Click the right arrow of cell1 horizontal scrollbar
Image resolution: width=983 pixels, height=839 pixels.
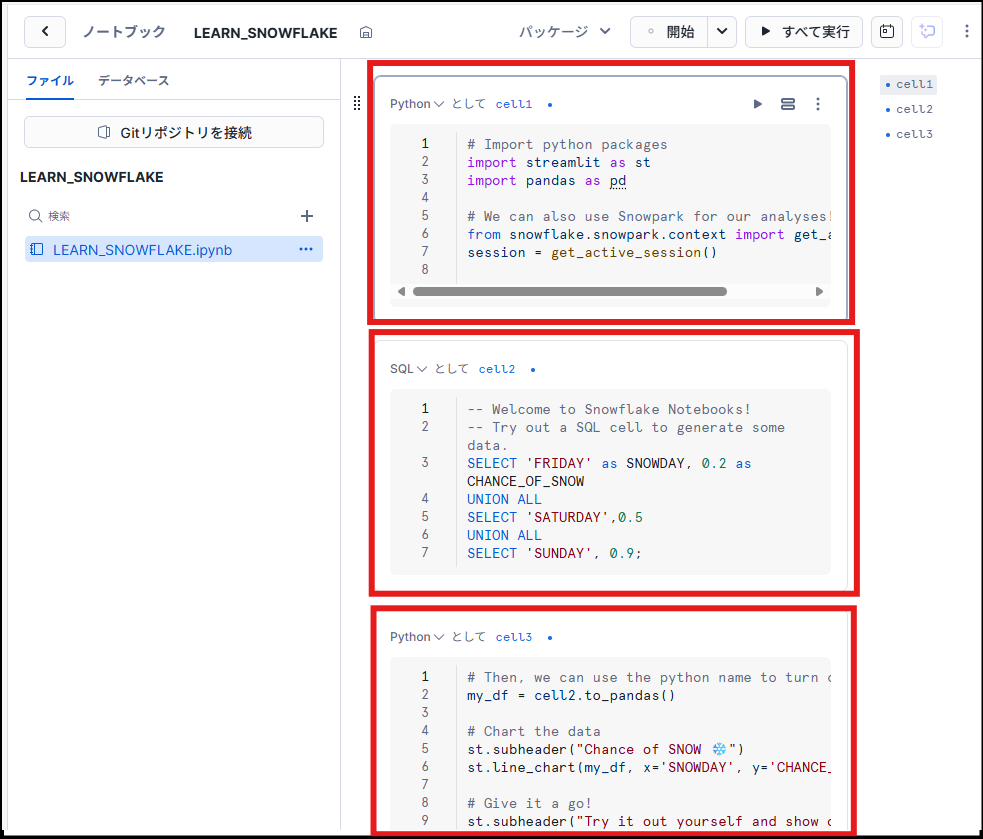point(819,292)
